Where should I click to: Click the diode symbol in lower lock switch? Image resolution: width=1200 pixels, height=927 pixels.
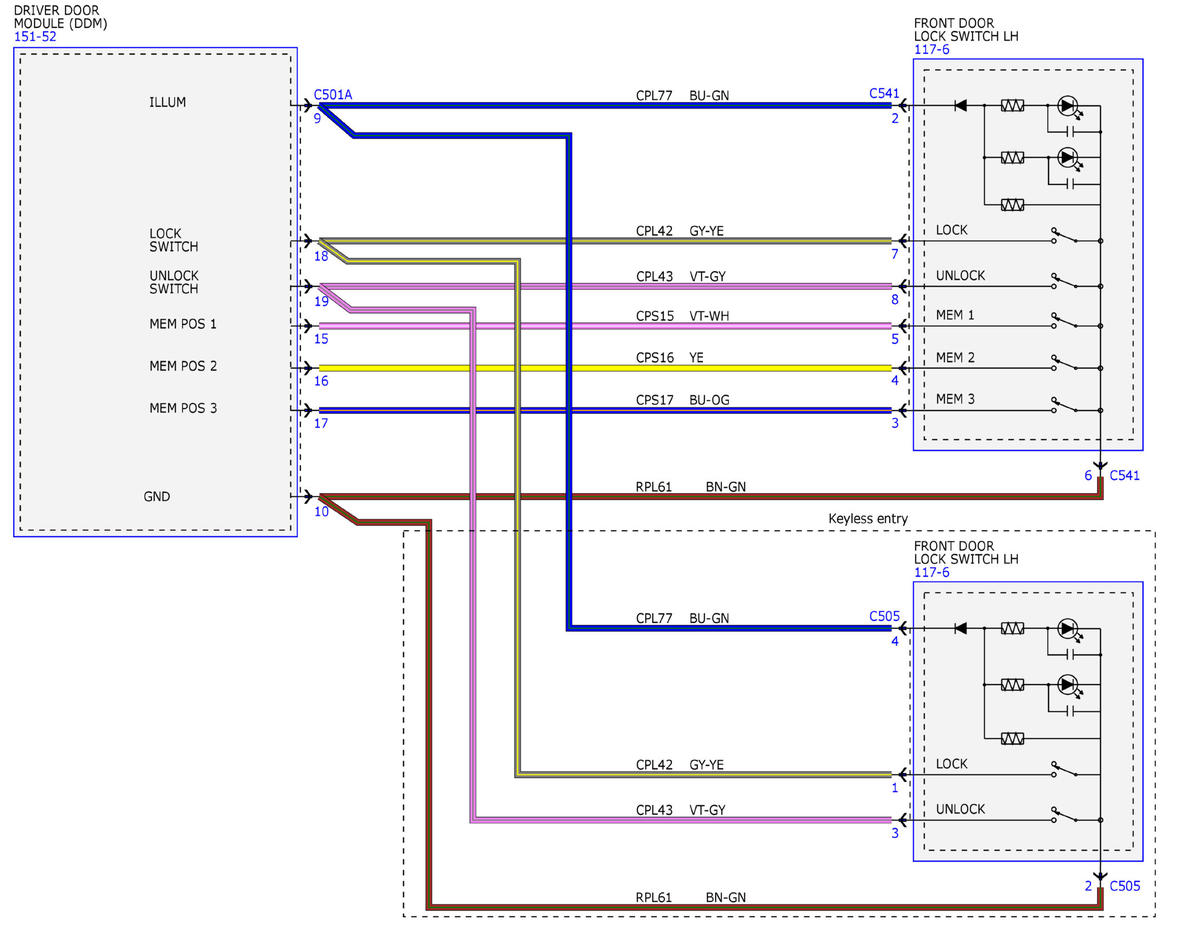pyautogui.click(x=961, y=629)
